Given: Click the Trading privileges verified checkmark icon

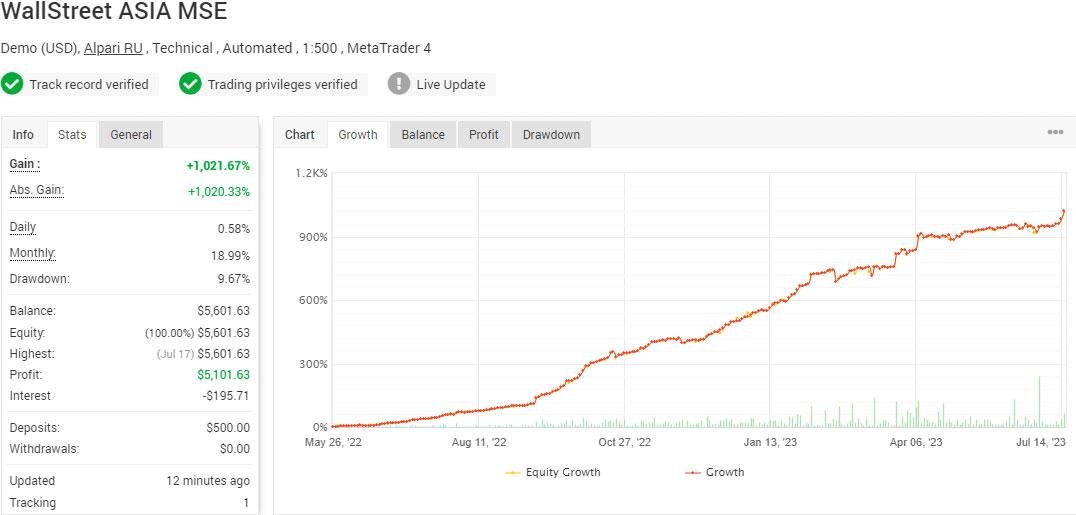Looking at the screenshot, I should [190, 84].
